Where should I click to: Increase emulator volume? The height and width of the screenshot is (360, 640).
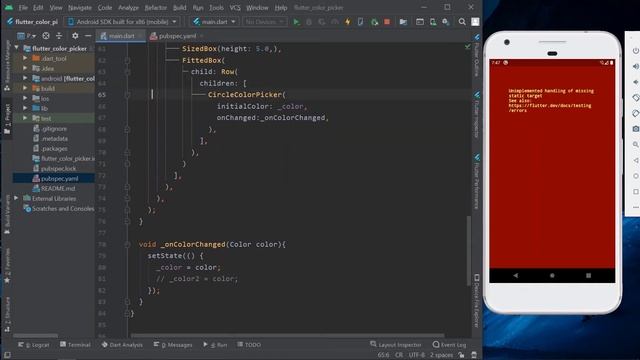pyautogui.click(x=636, y=67)
